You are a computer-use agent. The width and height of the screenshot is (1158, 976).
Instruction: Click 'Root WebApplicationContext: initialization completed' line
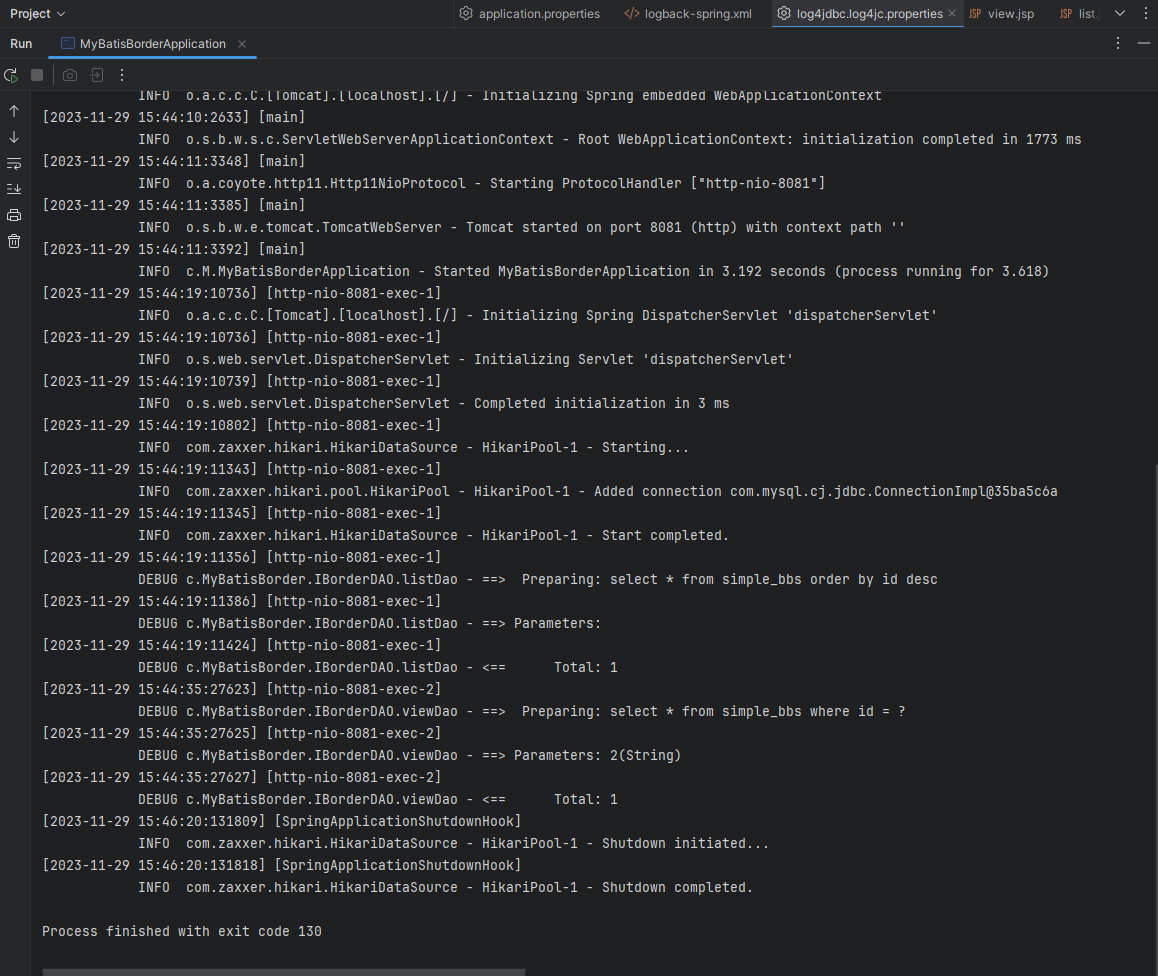(x=609, y=140)
